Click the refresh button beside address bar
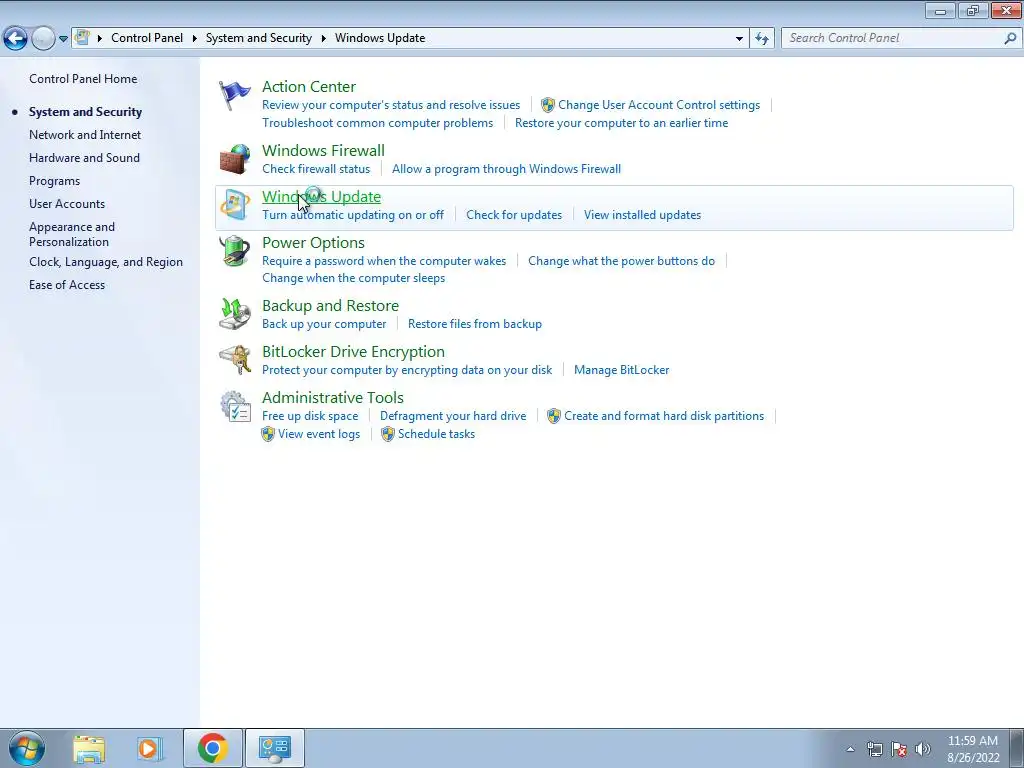 tap(762, 39)
